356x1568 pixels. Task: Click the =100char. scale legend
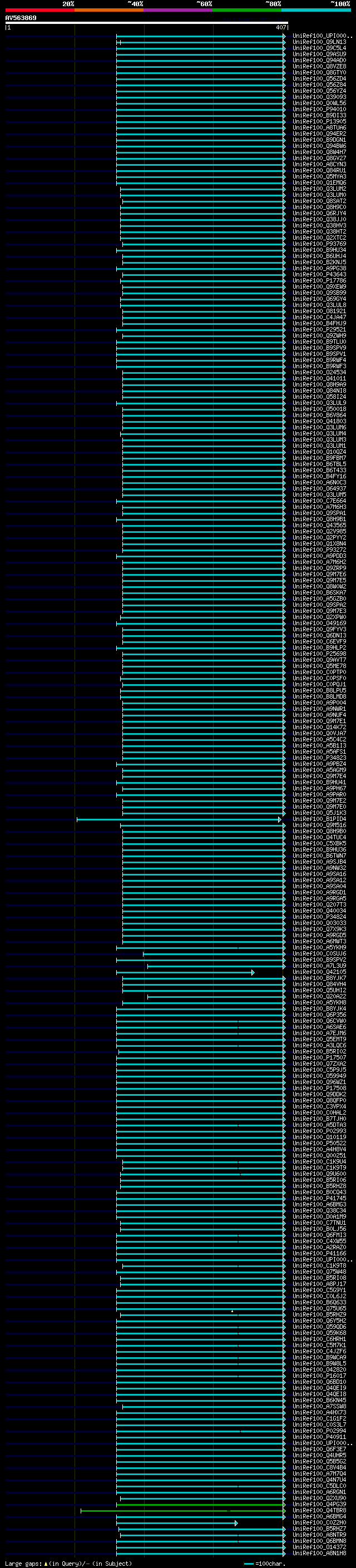click(x=264, y=1563)
